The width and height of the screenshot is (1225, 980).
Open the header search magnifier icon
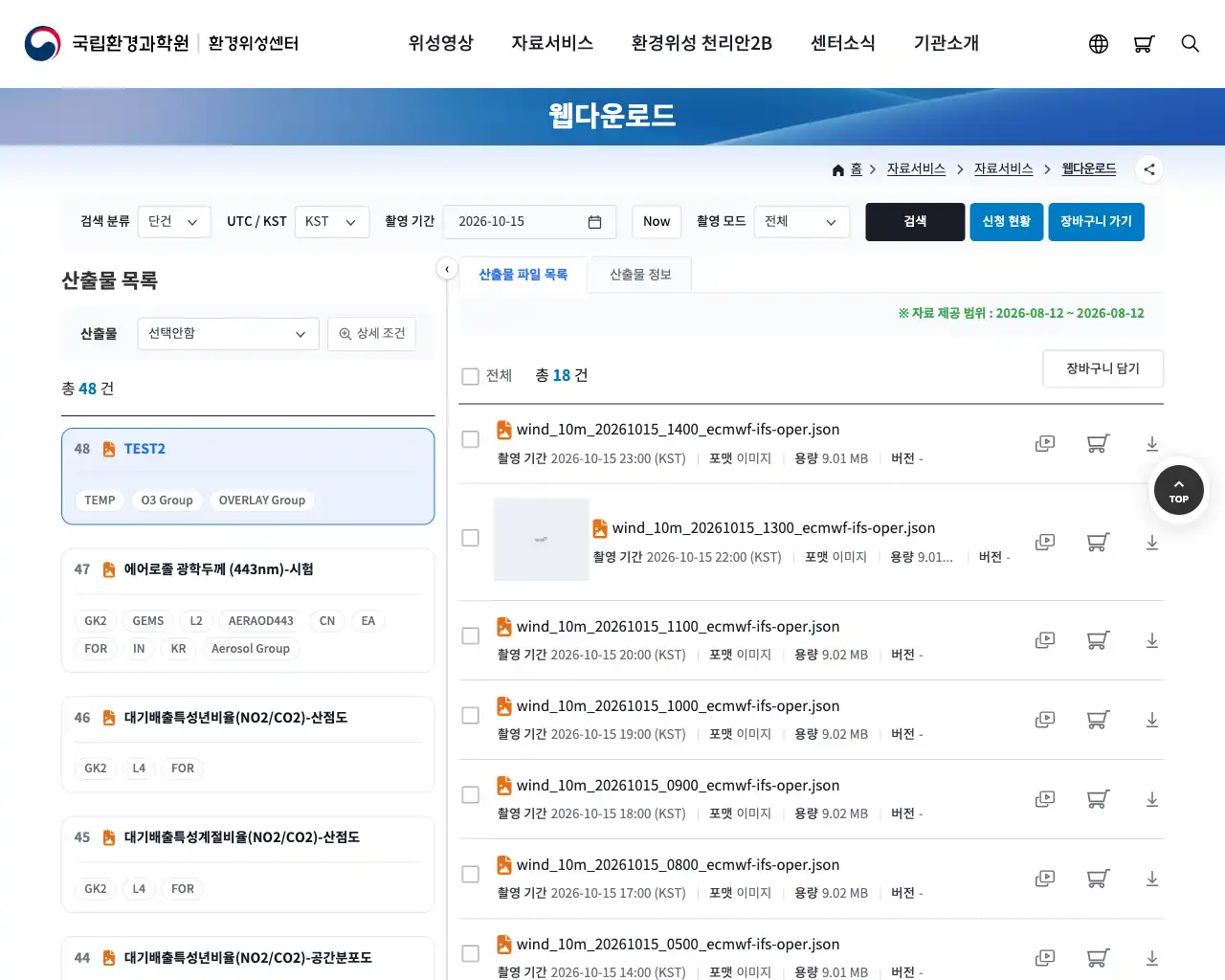[x=1190, y=44]
